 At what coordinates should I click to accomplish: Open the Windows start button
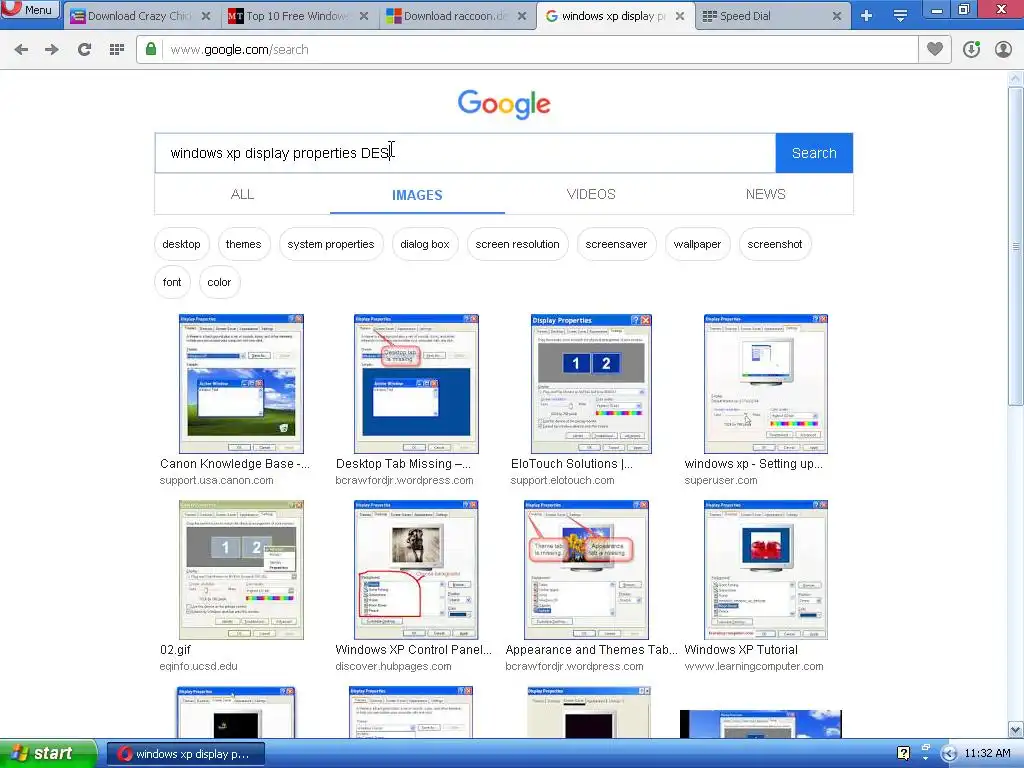(48, 754)
